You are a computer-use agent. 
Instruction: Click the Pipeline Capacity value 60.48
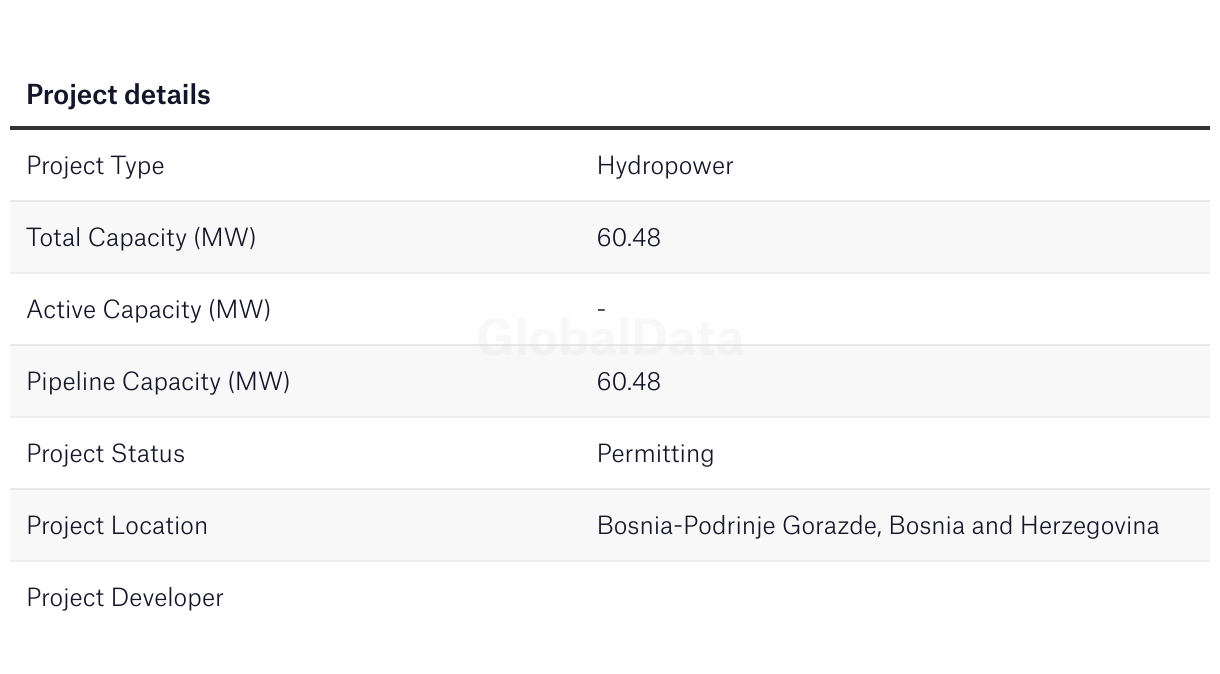(x=629, y=382)
